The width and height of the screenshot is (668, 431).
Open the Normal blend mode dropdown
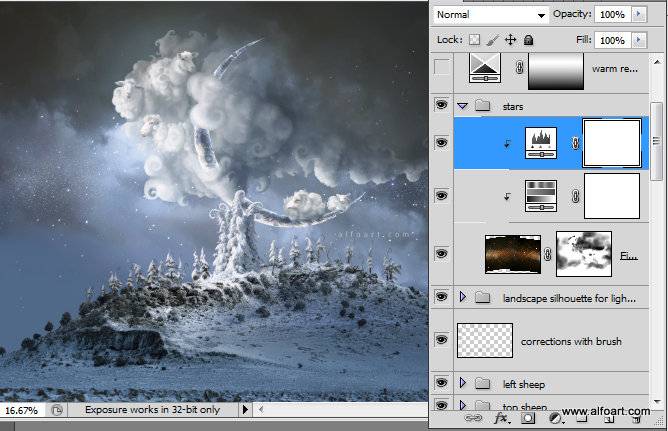pos(491,15)
